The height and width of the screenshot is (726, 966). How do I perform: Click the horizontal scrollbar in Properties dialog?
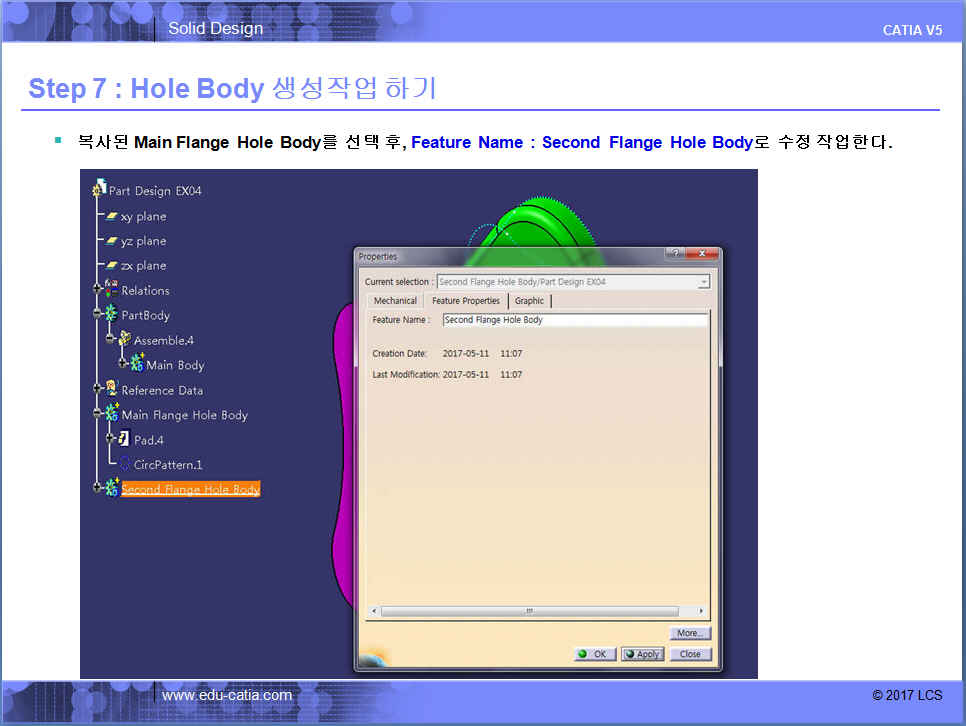point(529,611)
